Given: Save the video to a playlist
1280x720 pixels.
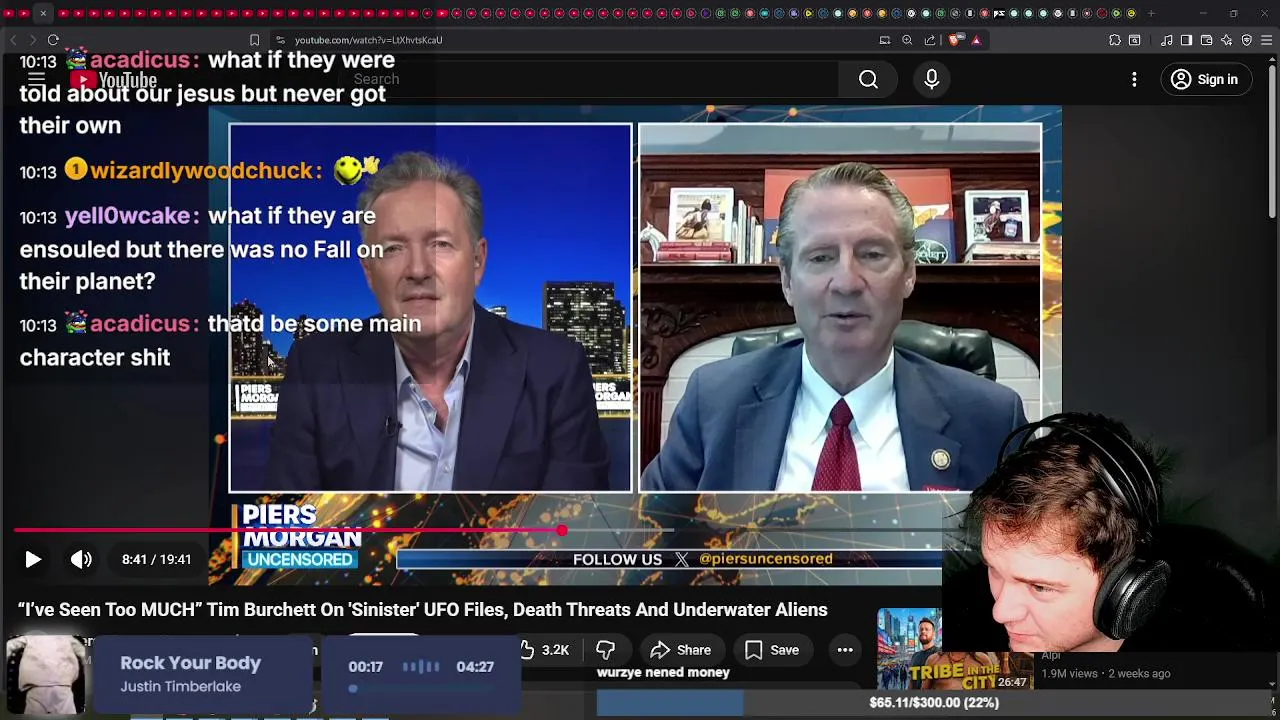Looking at the screenshot, I should tap(772, 650).
